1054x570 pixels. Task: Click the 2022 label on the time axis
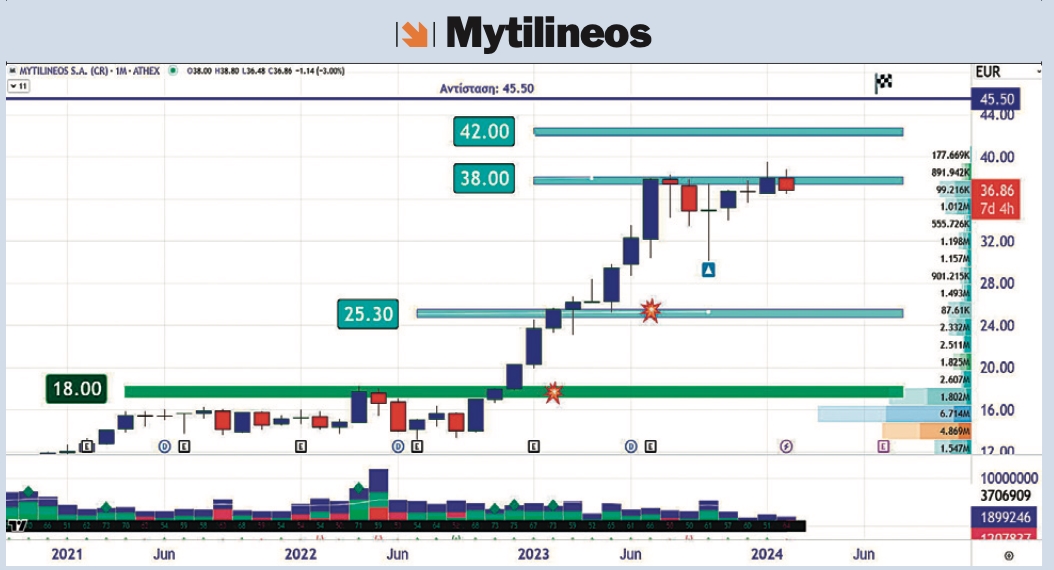pyautogui.click(x=300, y=554)
